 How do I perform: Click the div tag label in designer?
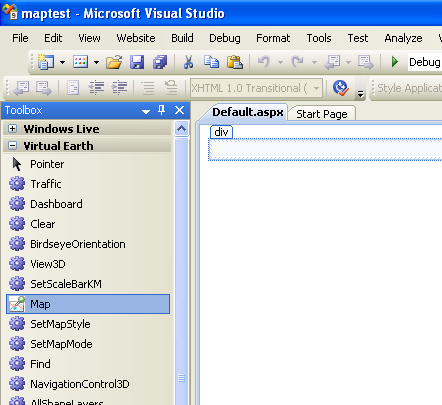pyautogui.click(x=221, y=132)
